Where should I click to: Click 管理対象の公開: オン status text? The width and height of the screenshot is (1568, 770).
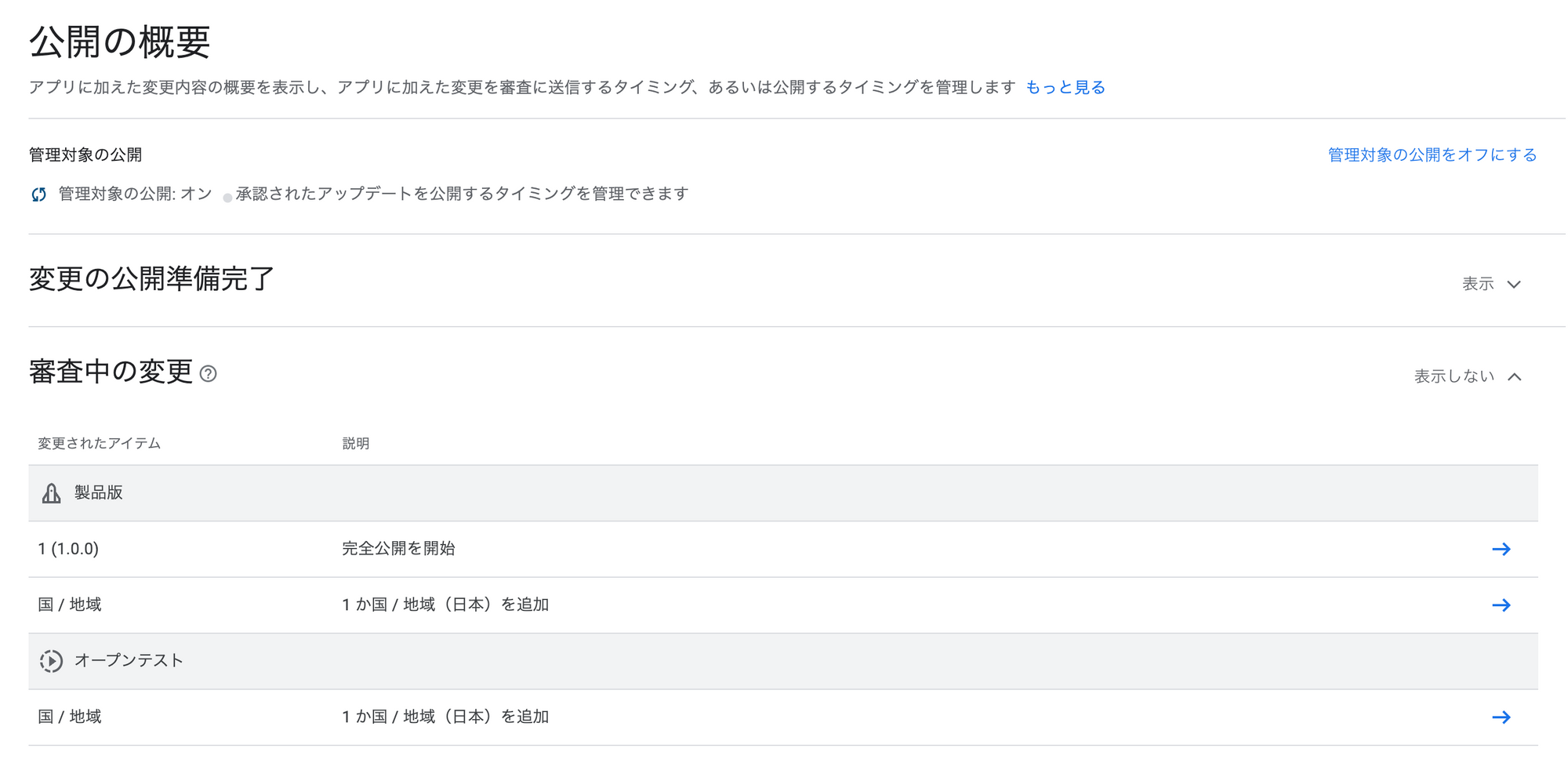(135, 194)
